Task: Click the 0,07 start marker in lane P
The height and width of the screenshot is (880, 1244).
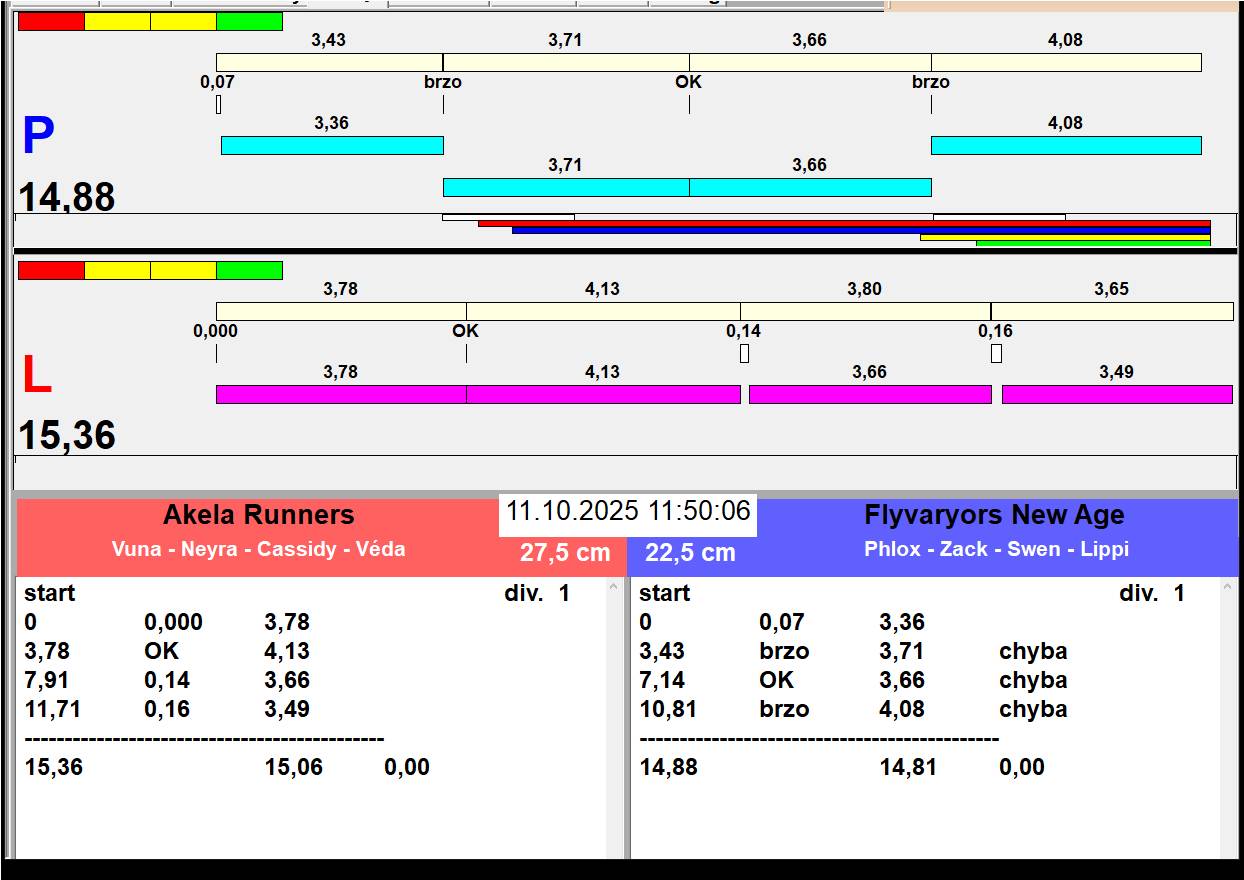Action: coord(218,104)
